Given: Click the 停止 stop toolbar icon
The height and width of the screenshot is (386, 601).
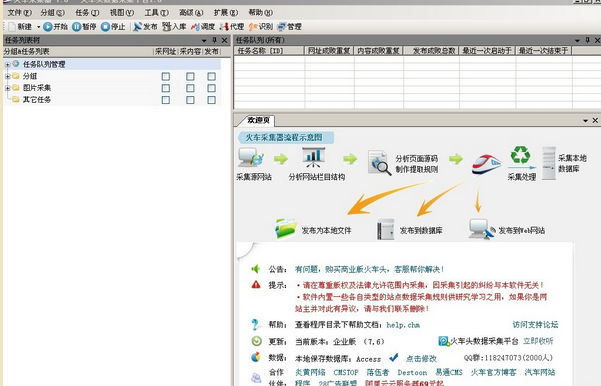Looking at the screenshot, I should pyautogui.click(x=113, y=26).
